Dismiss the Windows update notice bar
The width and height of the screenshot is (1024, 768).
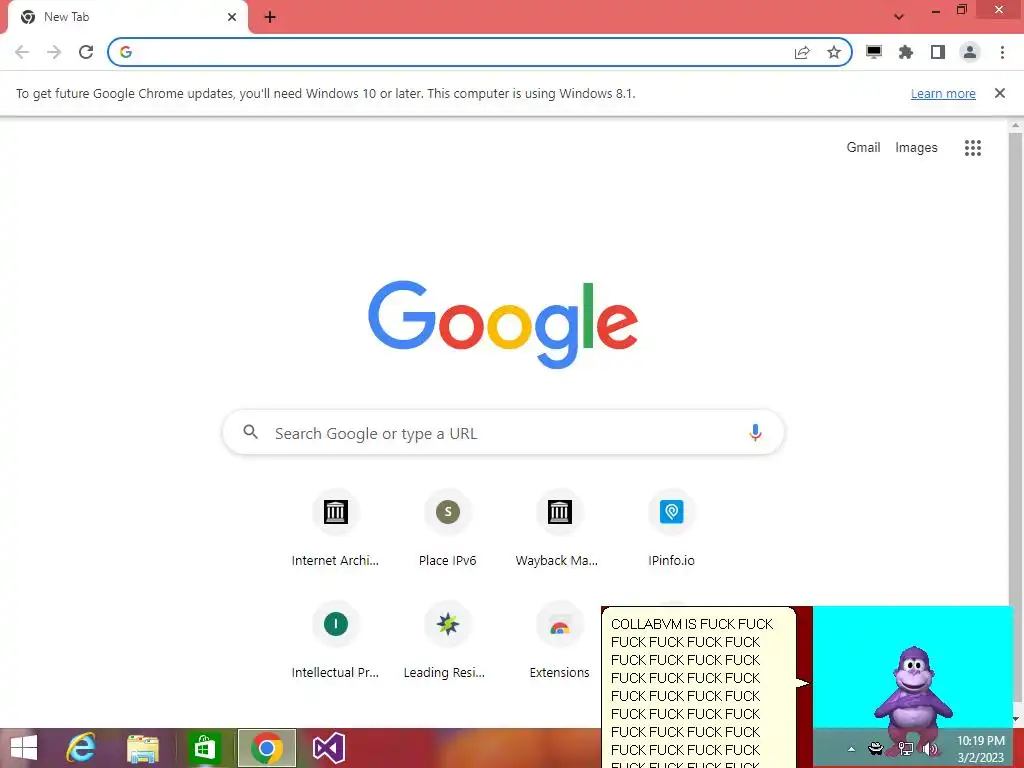coord(999,93)
